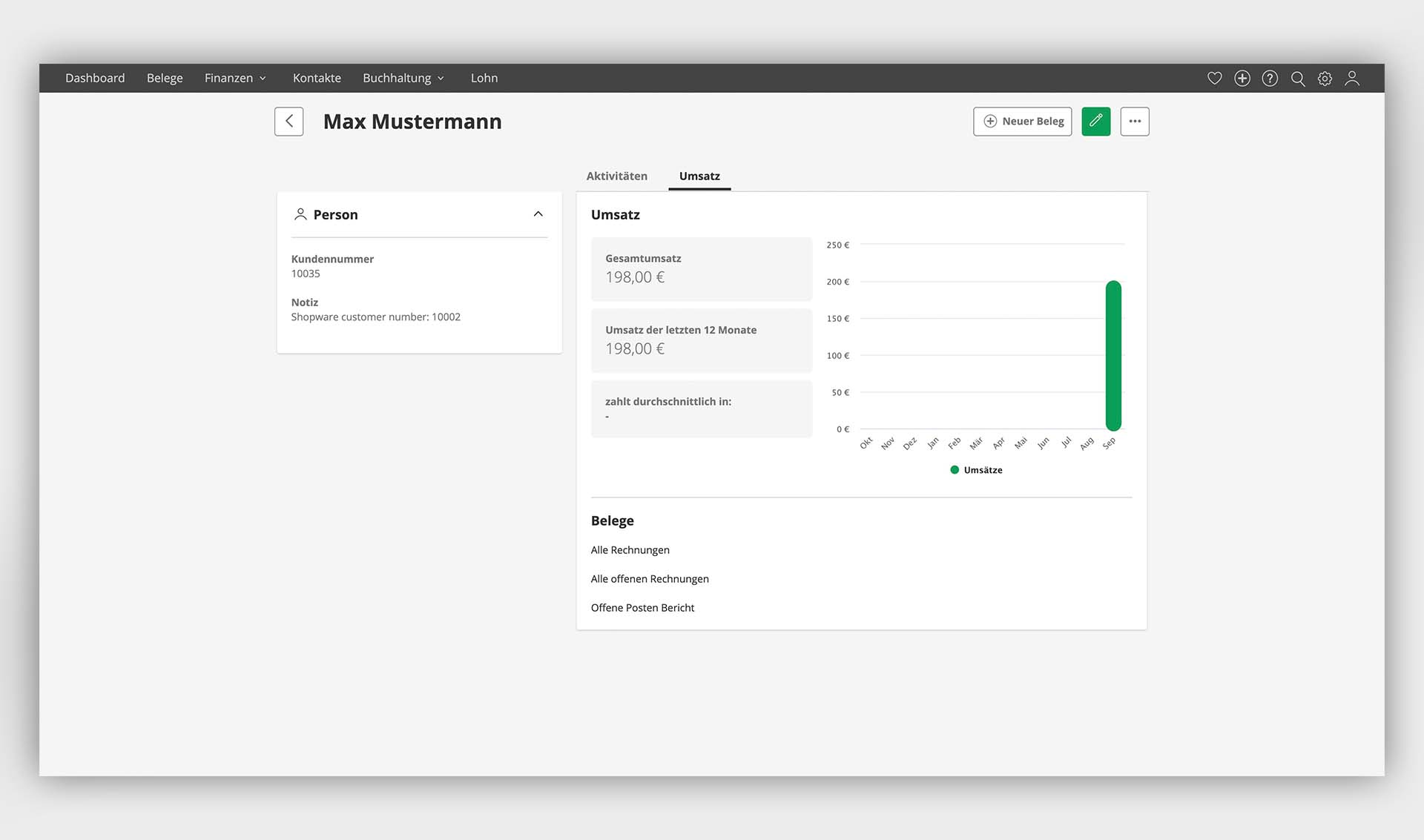
Task: Click the Kundennummer label
Action: click(332, 259)
